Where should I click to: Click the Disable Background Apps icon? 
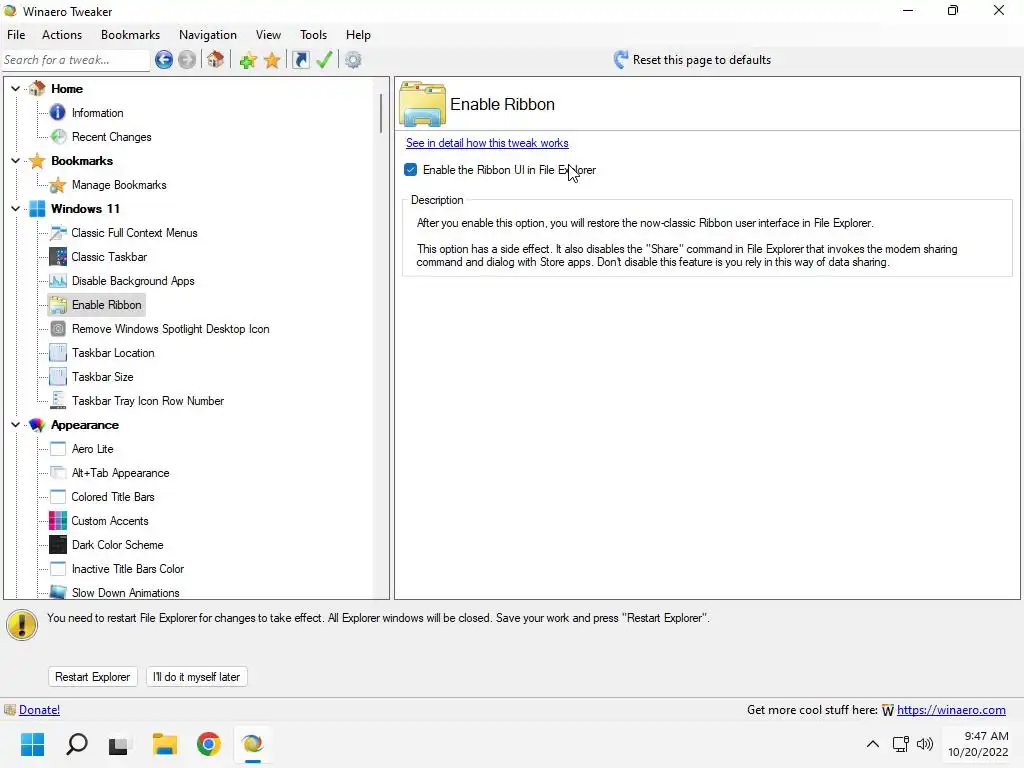(x=57, y=281)
